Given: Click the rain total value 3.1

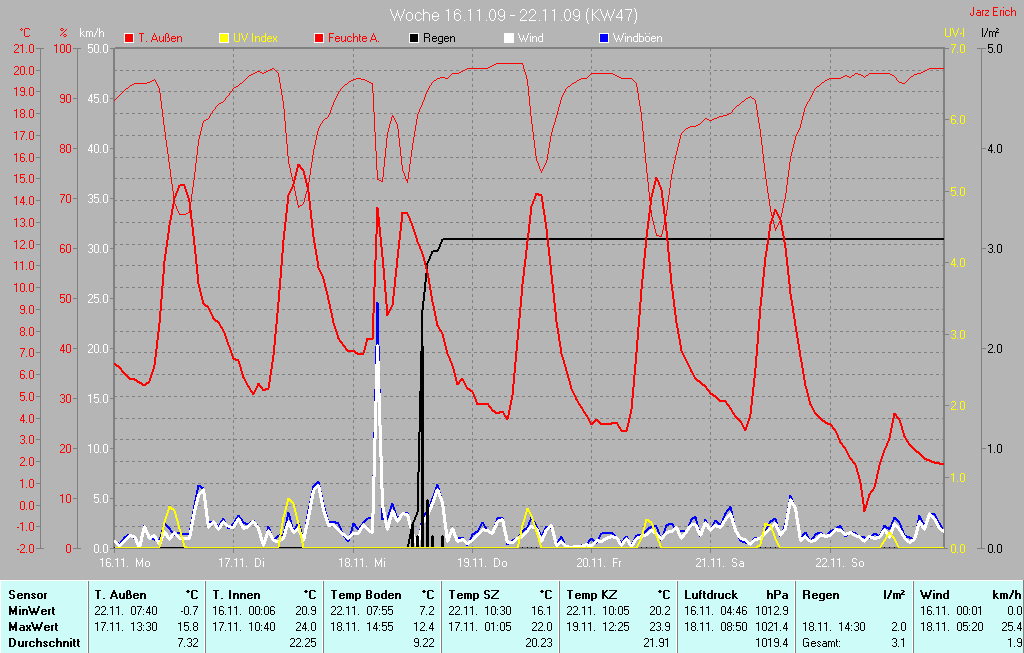Looking at the screenshot, I should click(899, 643).
